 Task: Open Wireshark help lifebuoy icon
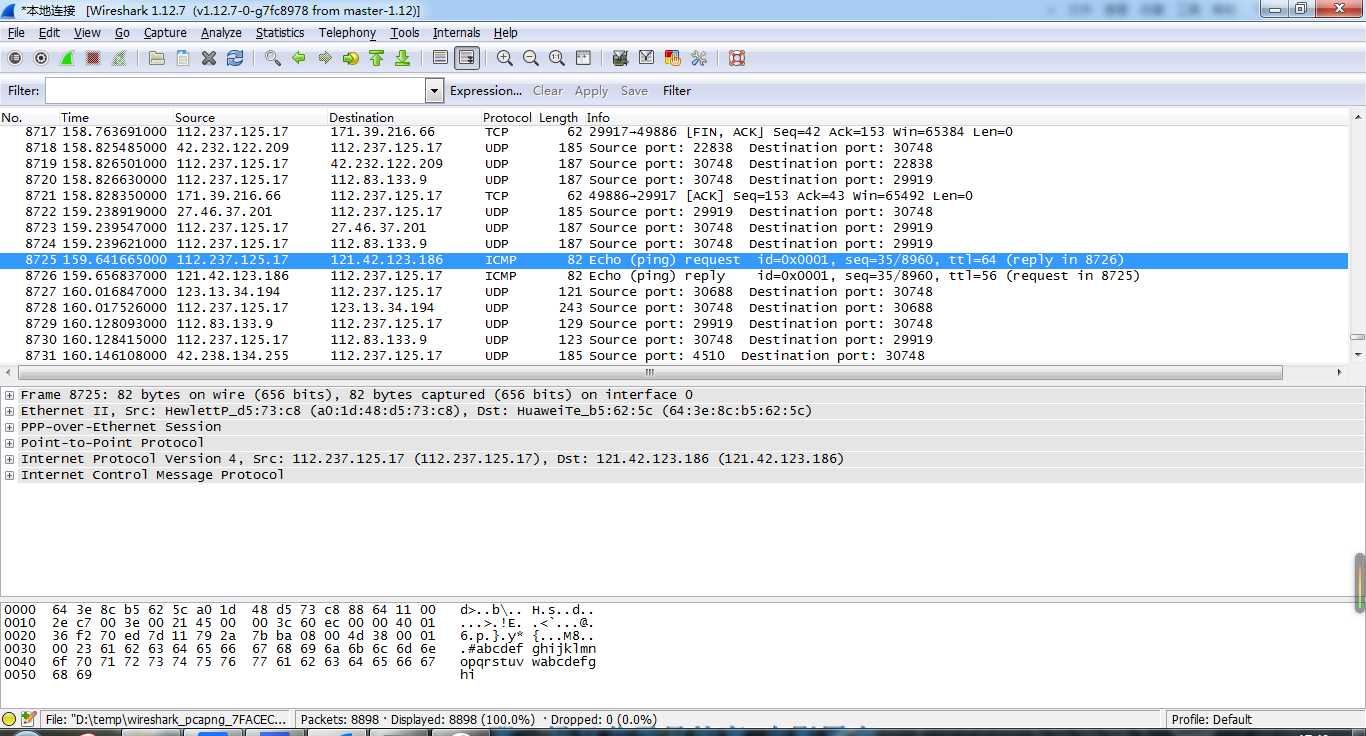[737, 58]
